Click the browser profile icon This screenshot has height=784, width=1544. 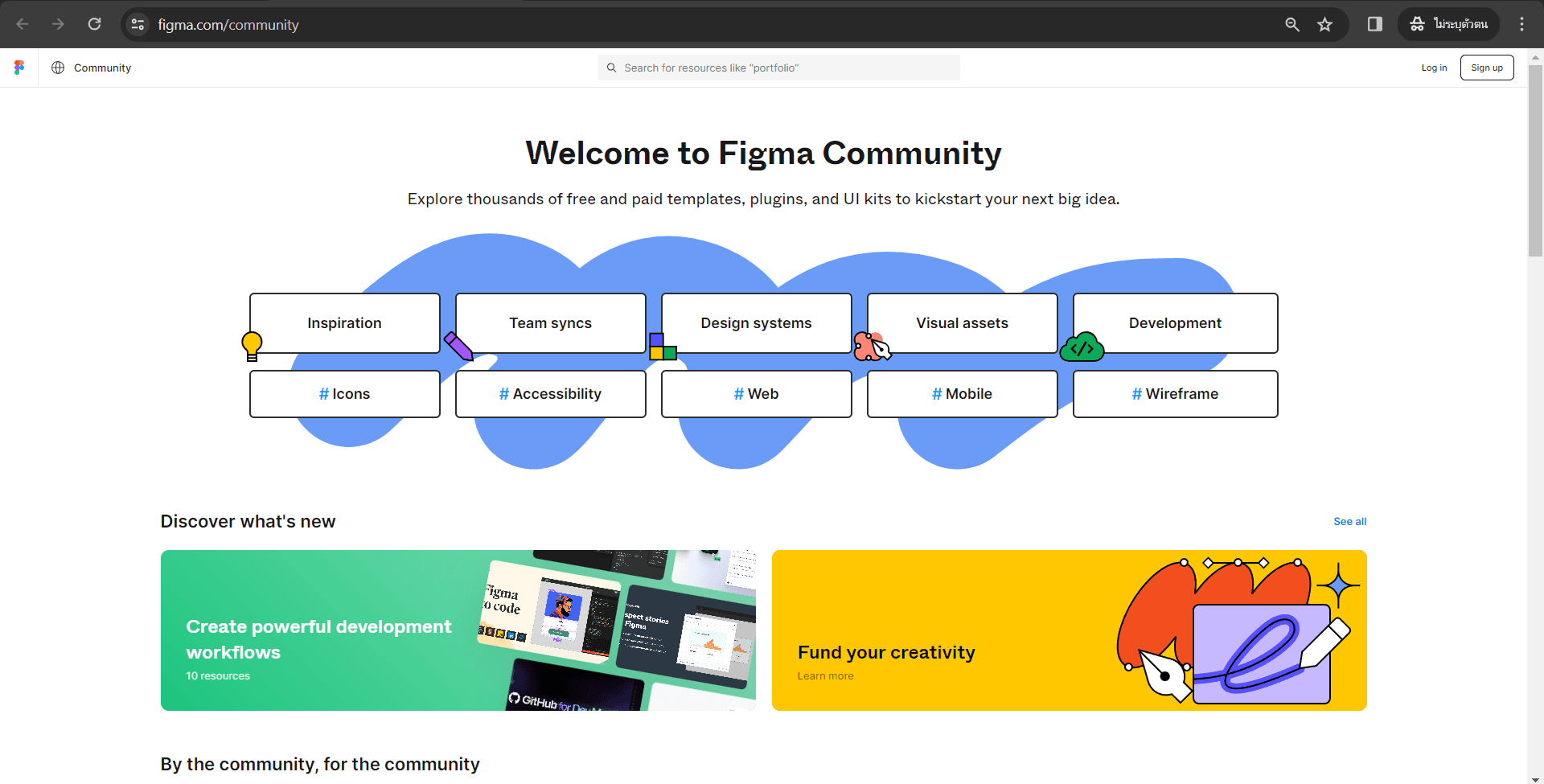pyautogui.click(x=1447, y=24)
